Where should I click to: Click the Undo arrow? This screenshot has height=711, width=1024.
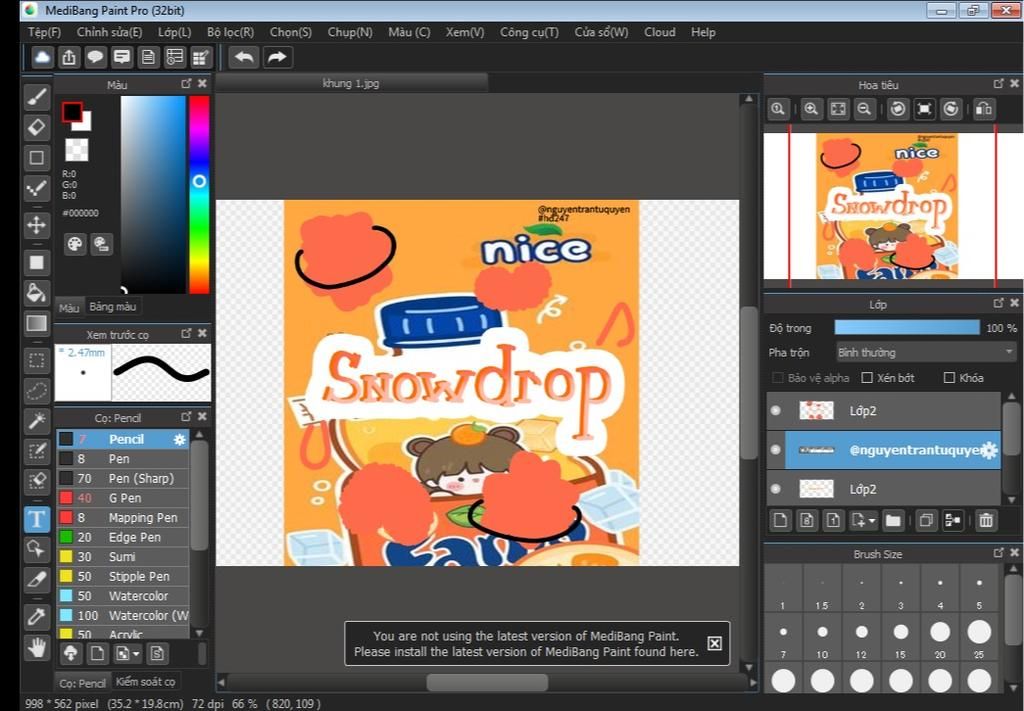pos(244,57)
